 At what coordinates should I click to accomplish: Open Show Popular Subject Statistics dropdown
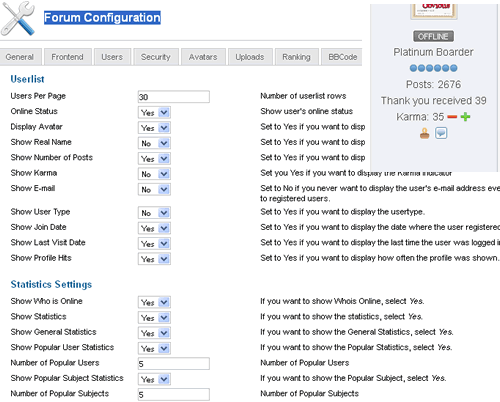154,379
